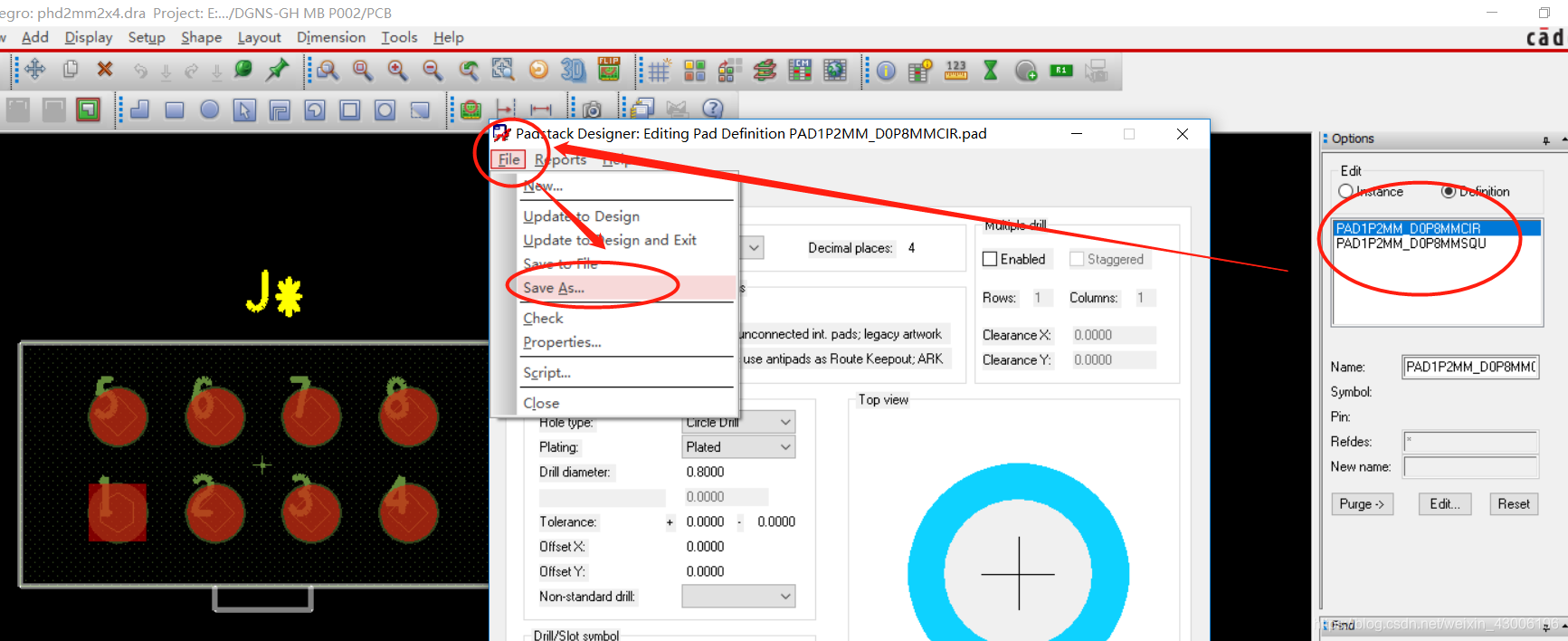
Task: Click the camera snapshot icon
Action: (592, 110)
